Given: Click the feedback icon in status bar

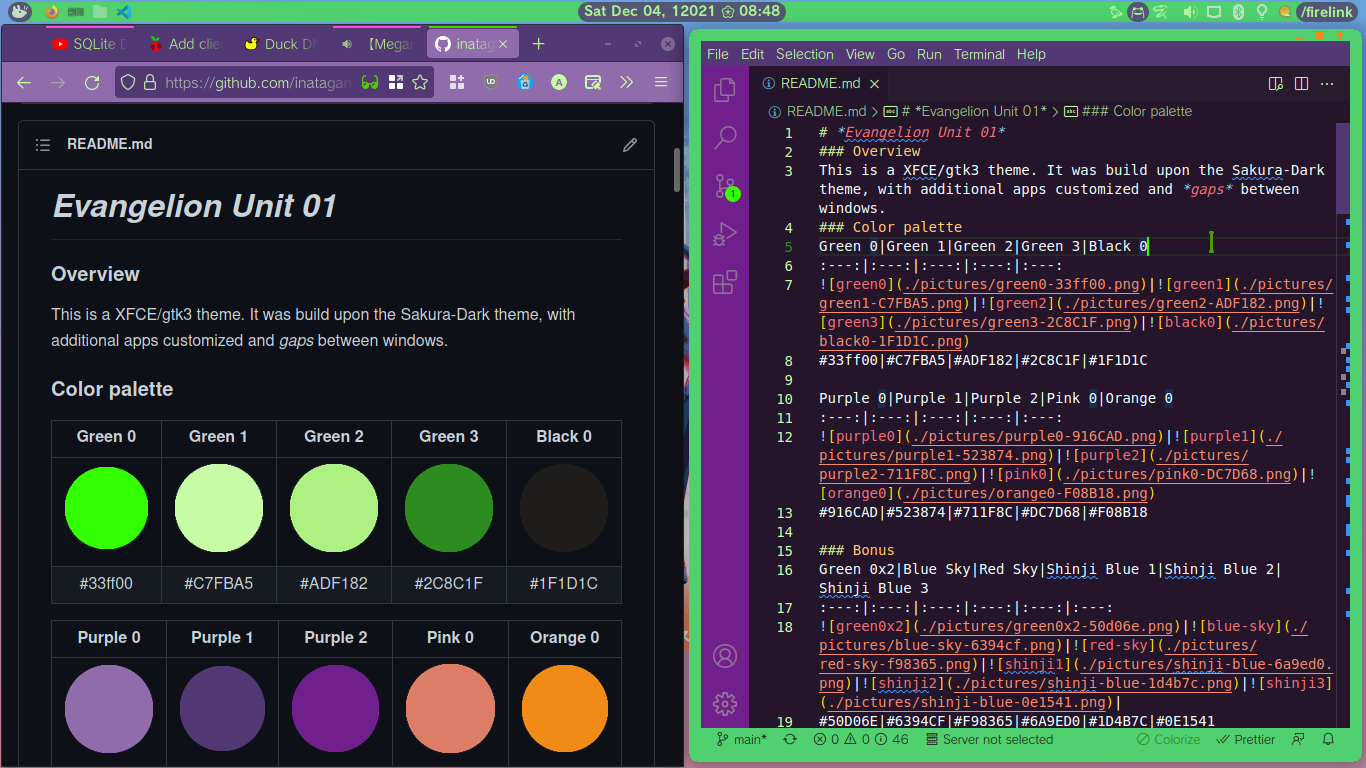Looking at the screenshot, I should coord(1298,740).
